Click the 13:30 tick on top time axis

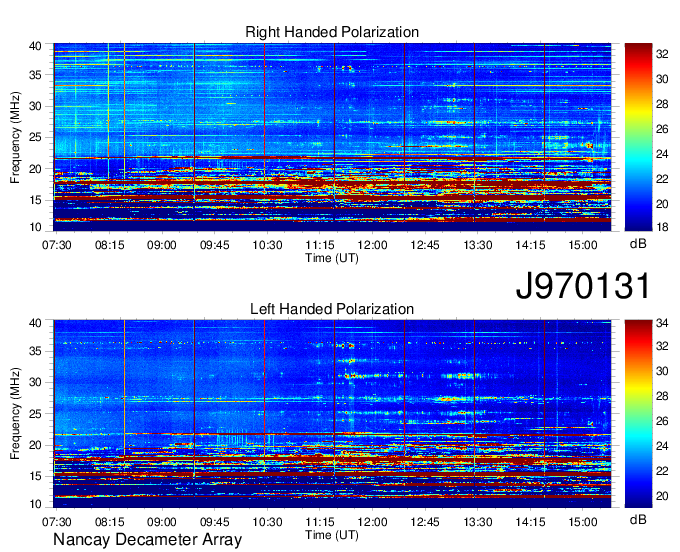click(477, 245)
